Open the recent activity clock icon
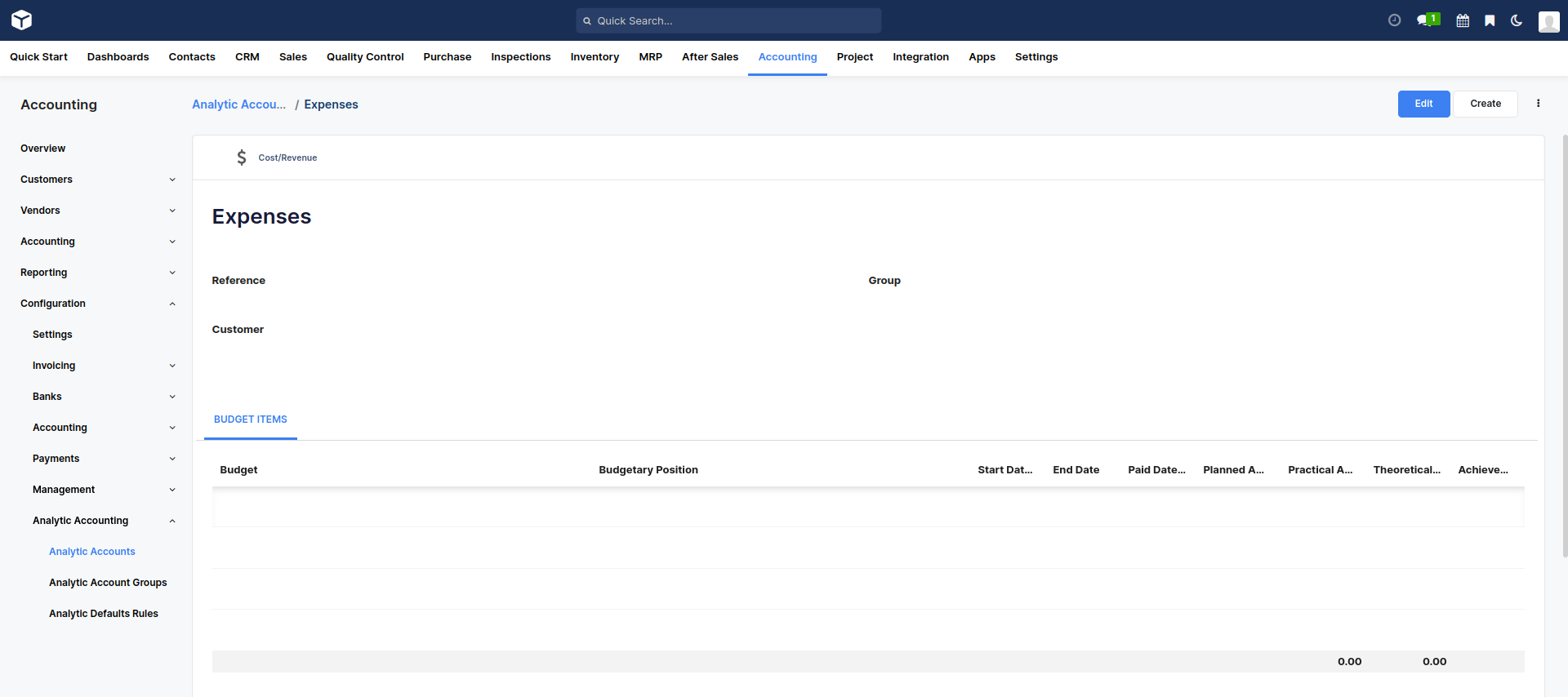The height and width of the screenshot is (697, 1568). [x=1394, y=20]
